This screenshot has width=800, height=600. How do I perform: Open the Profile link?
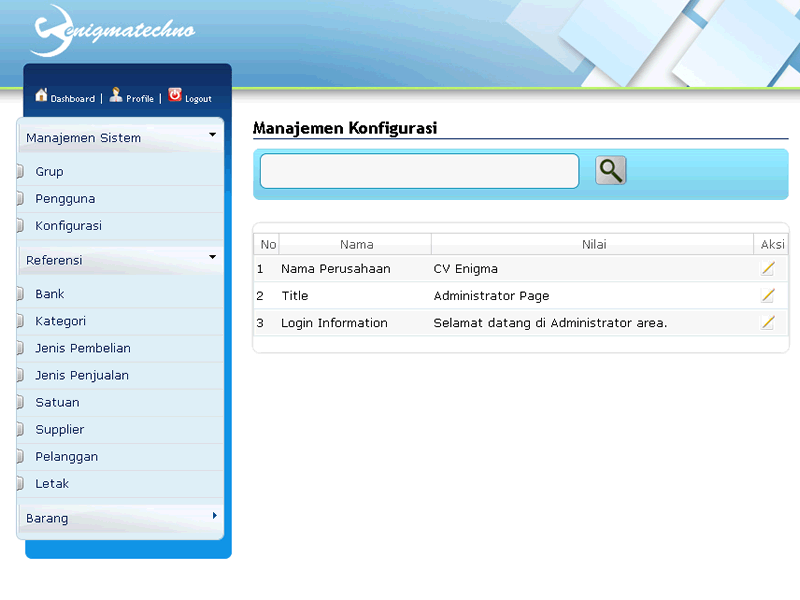140,98
